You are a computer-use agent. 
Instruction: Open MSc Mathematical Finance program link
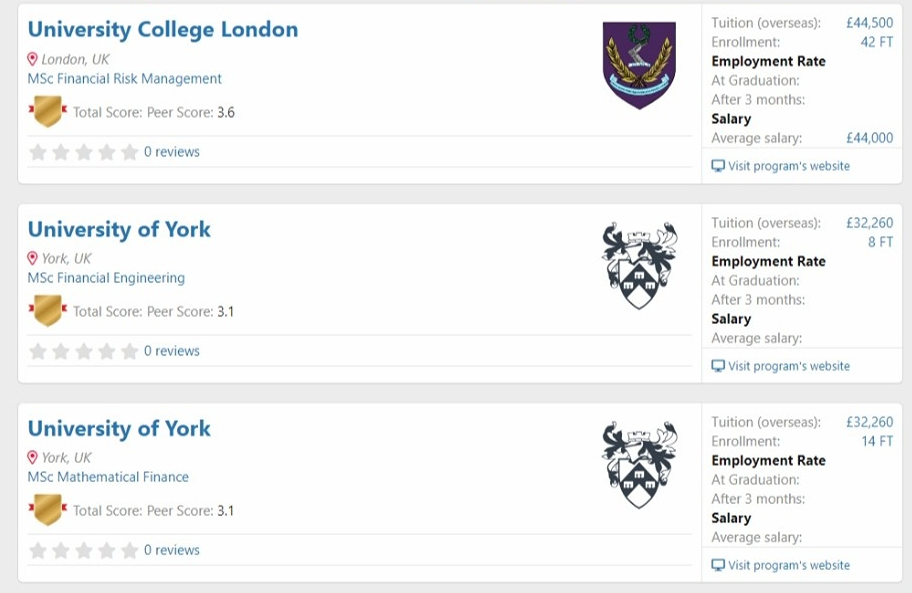tap(108, 477)
